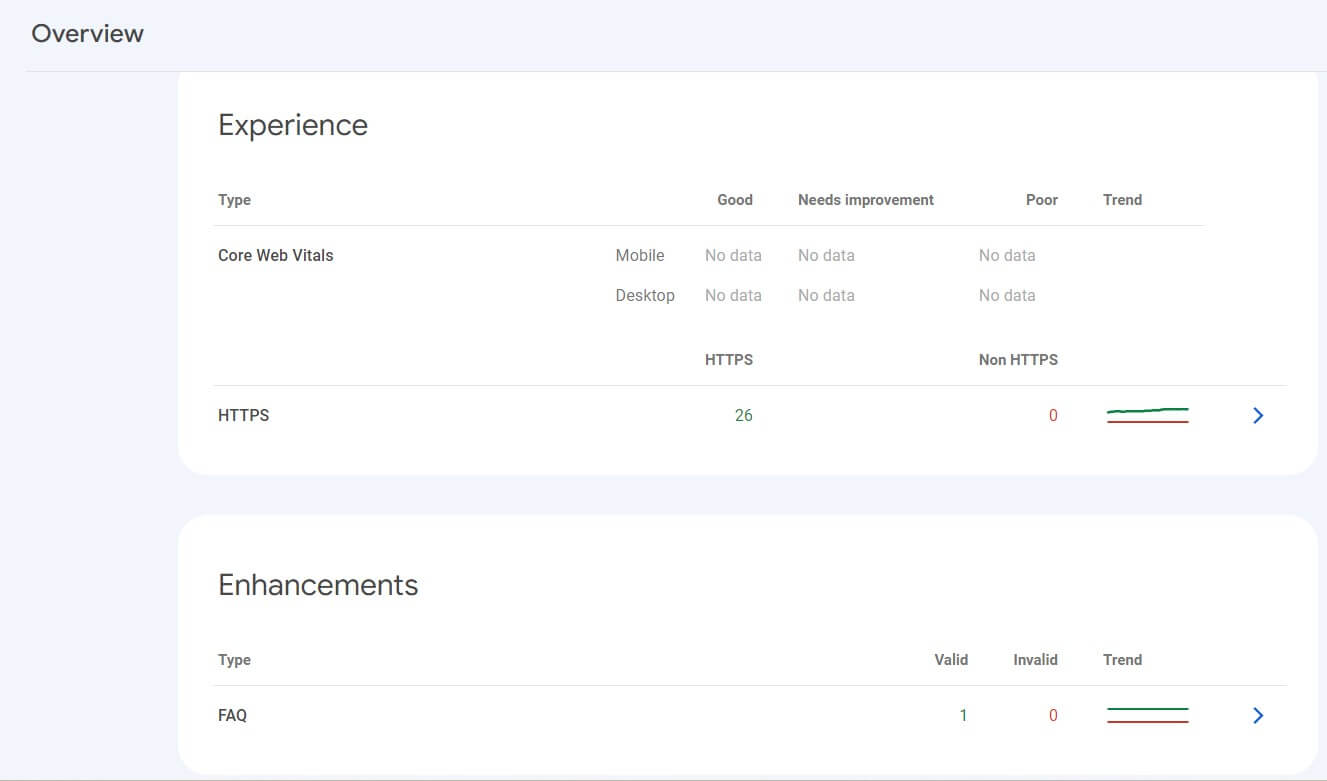Select the green HTTPS count of 26
This screenshot has width=1327, height=781.
click(744, 415)
